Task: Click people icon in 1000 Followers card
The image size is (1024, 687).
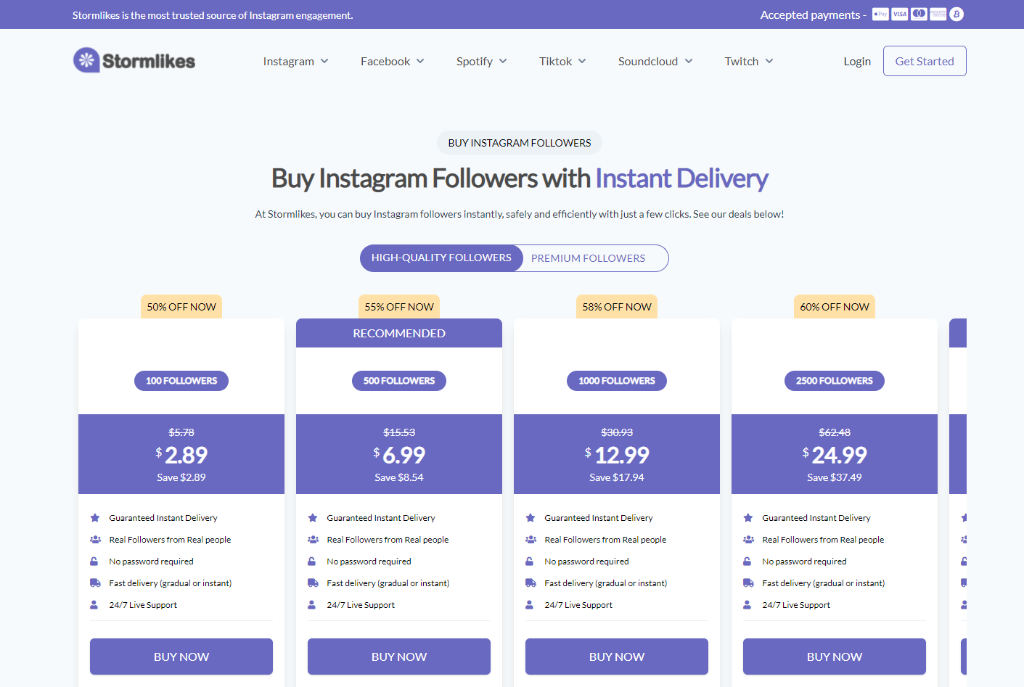Action: [x=530, y=539]
